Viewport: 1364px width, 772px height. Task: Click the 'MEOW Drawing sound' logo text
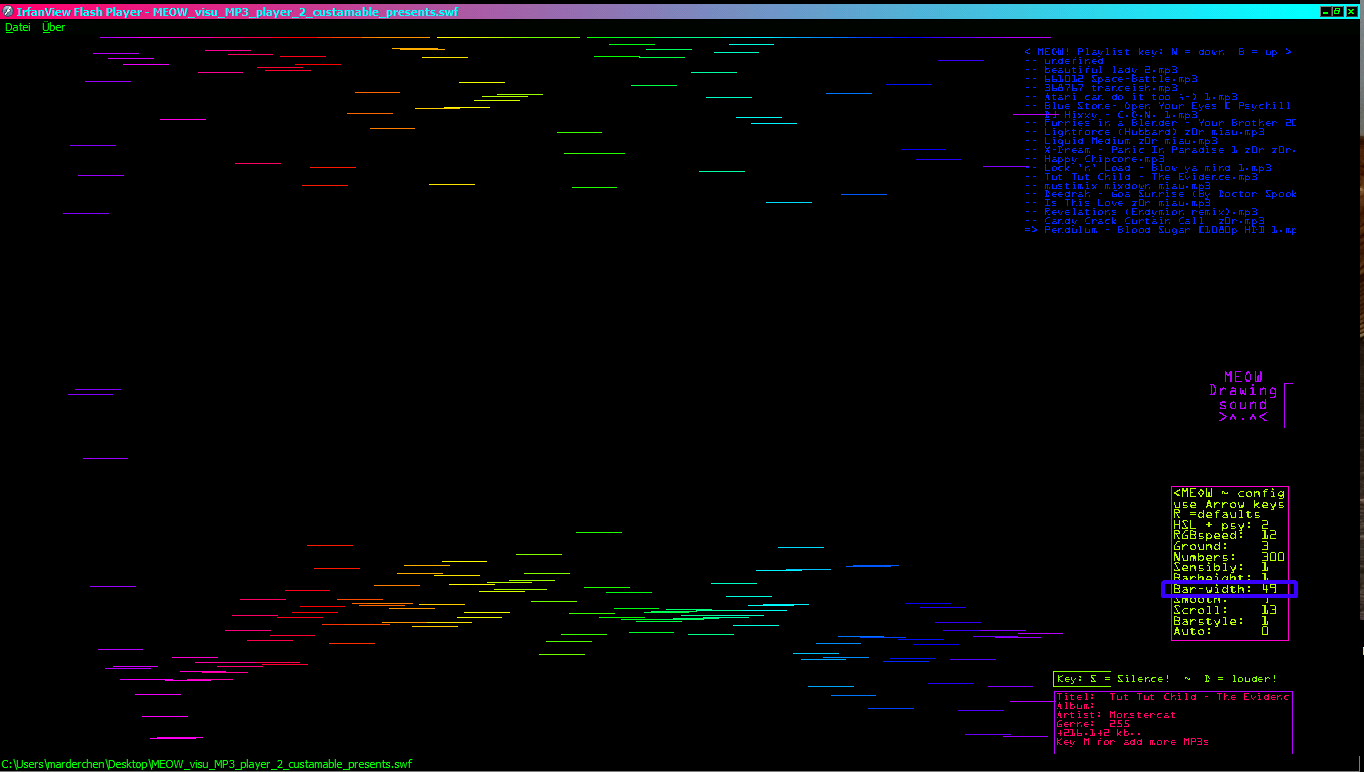pos(1243,397)
